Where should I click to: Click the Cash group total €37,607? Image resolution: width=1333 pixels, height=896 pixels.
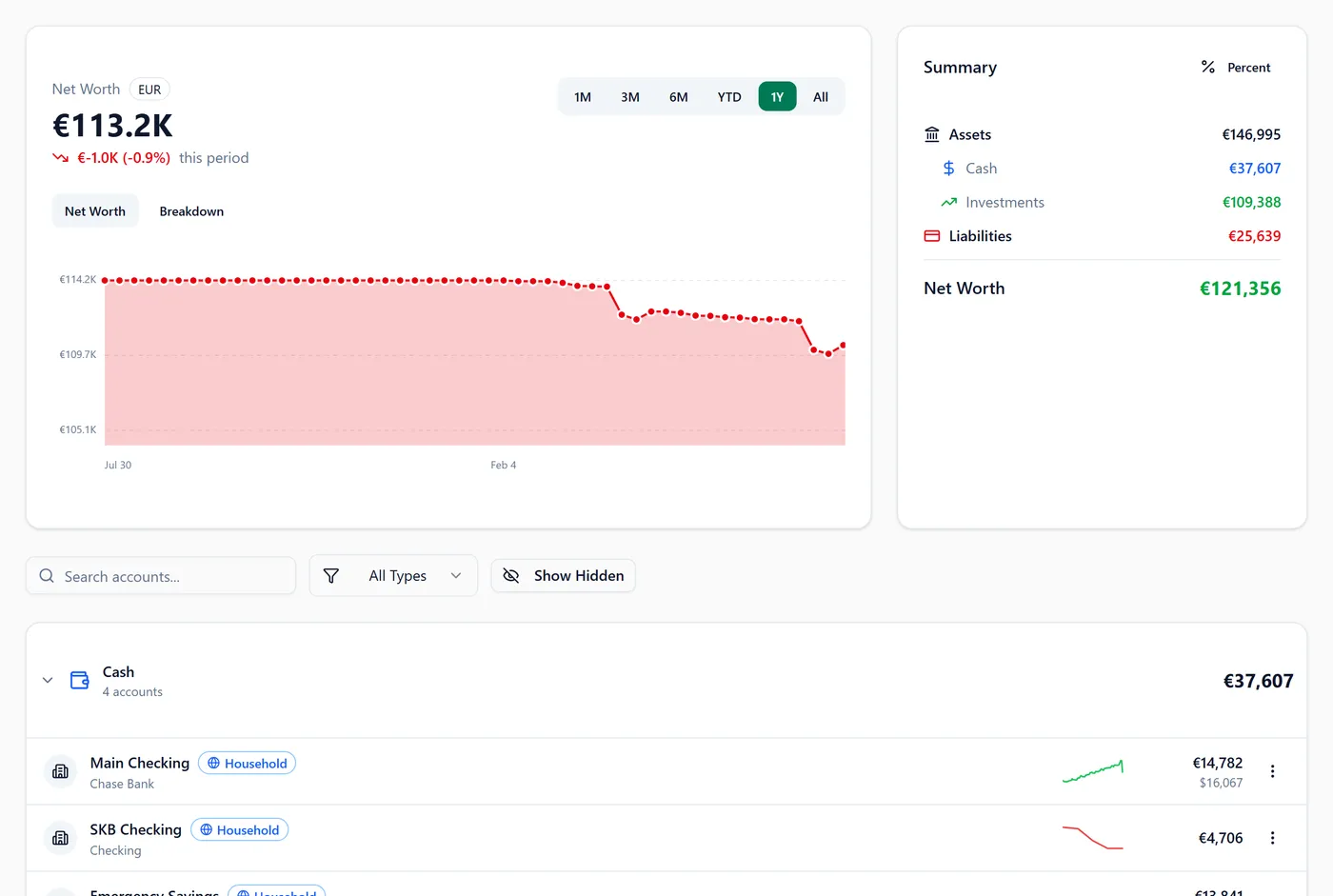point(1258,681)
